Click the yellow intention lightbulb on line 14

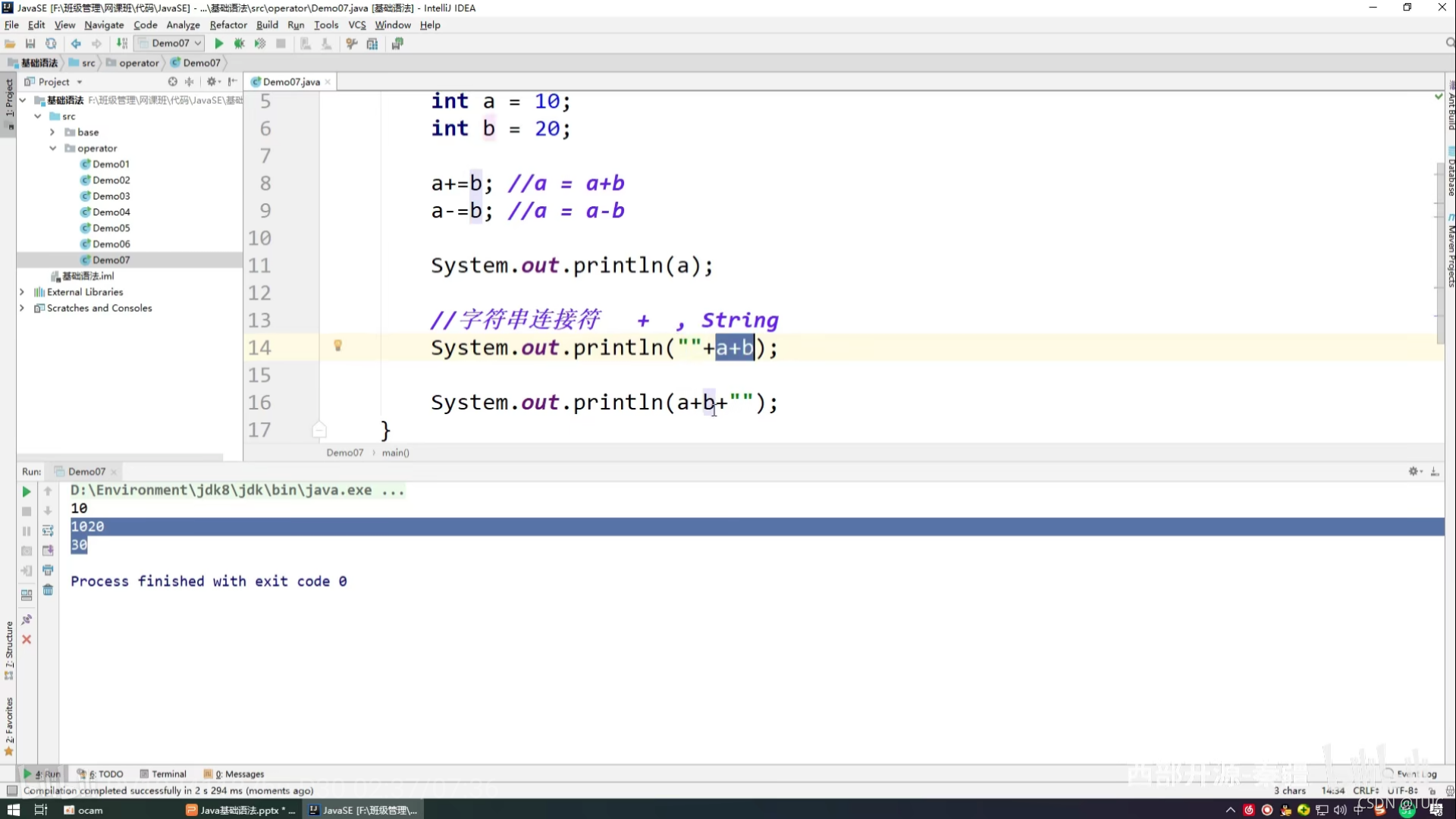point(338,346)
